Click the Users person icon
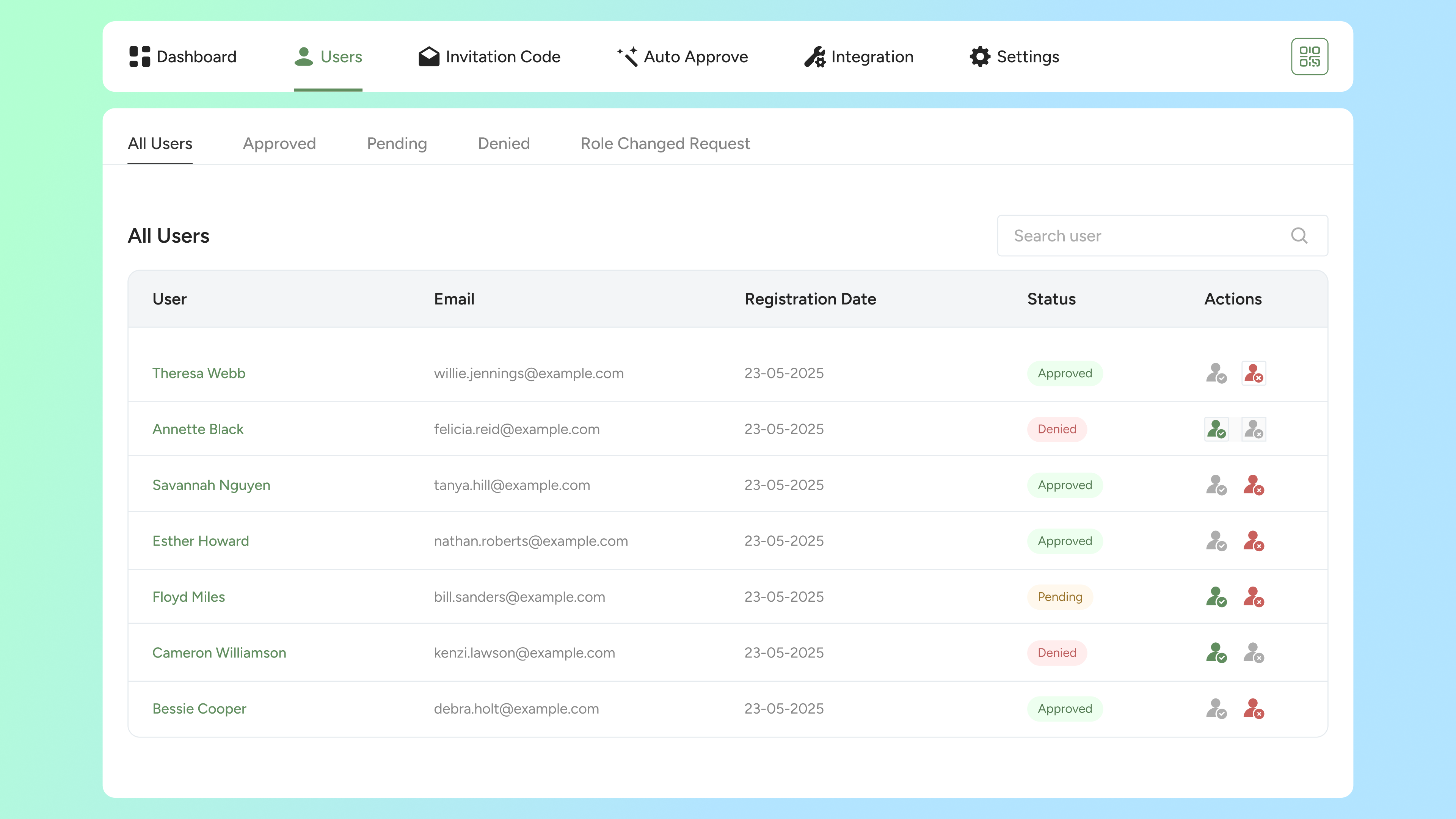Screen dimensions: 1456x819 tap(303, 56)
